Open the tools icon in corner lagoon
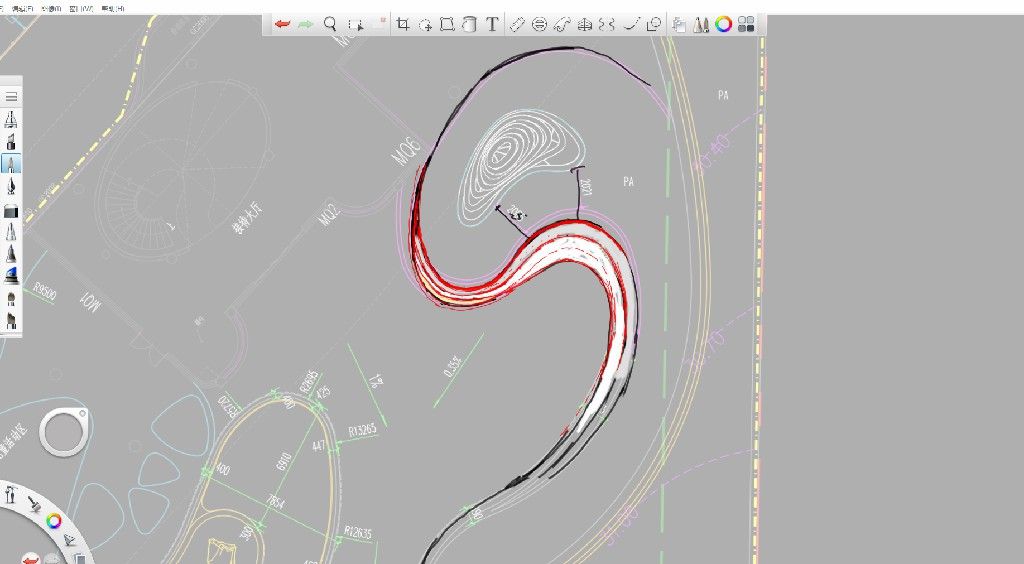This screenshot has height=564, width=1024. (x=10, y=495)
